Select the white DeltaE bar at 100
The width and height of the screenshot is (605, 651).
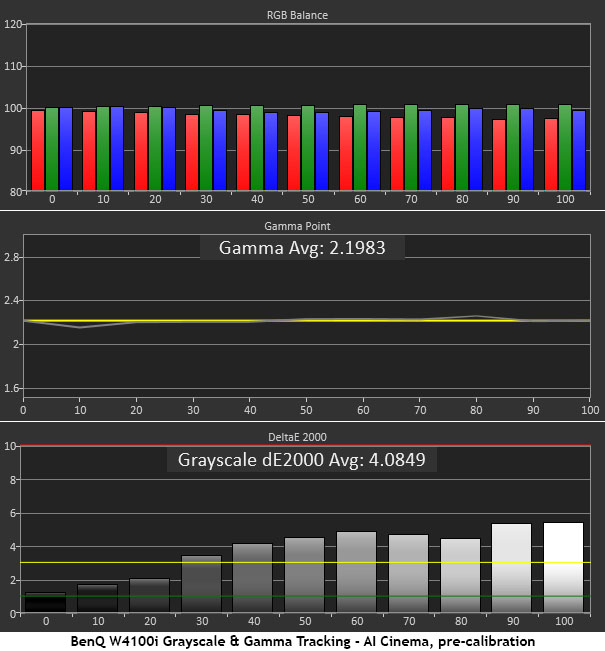(x=564, y=567)
